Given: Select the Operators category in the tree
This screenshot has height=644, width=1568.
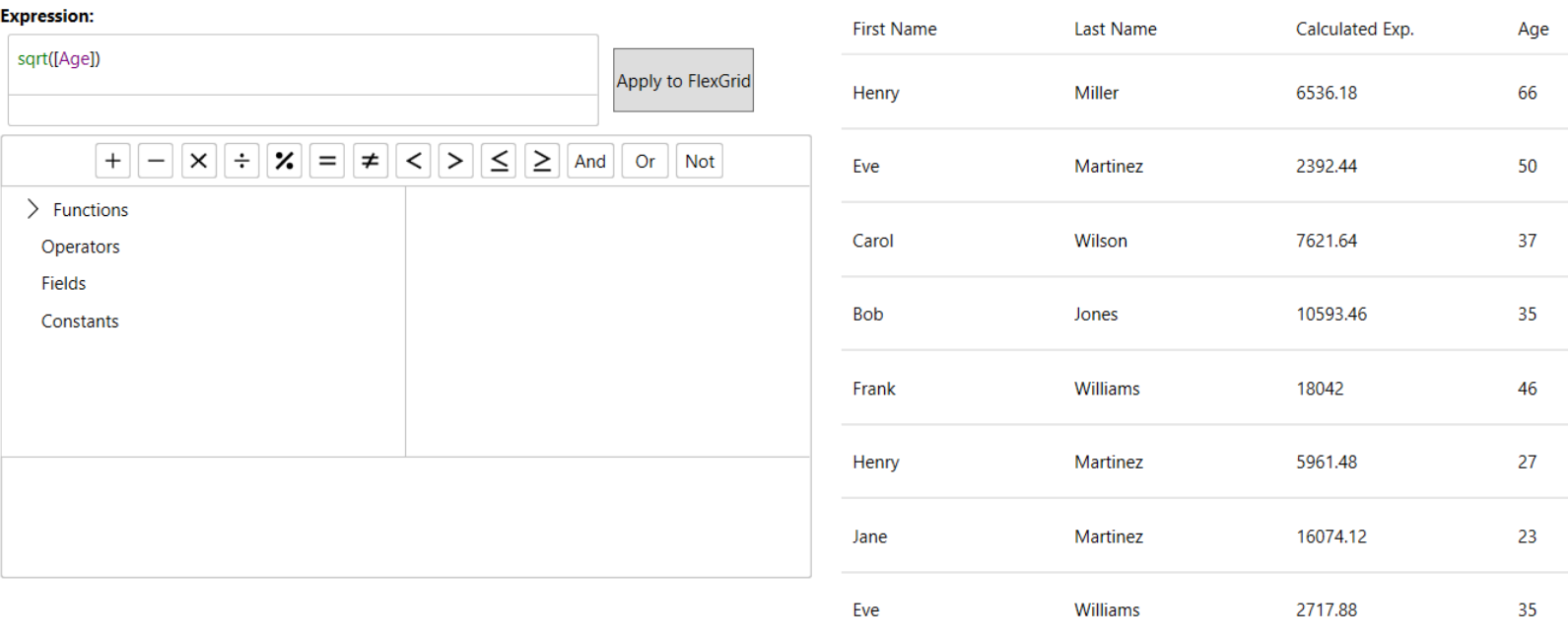Looking at the screenshot, I should tap(81, 247).
